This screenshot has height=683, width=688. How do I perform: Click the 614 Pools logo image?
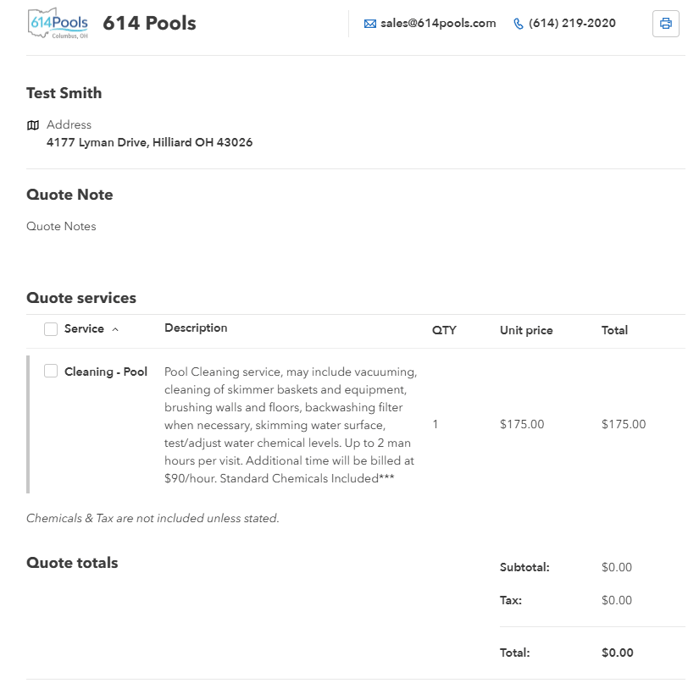tap(58, 23)
